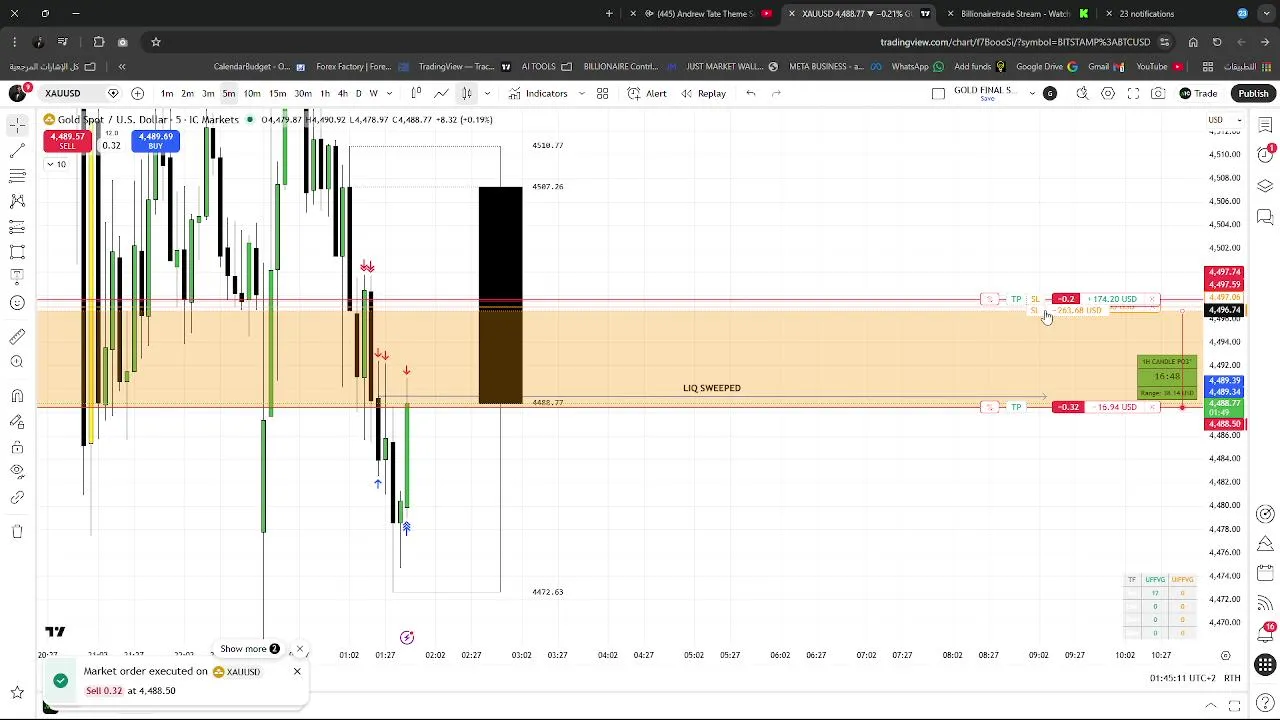Open the Indicators dialog

[537, 93]
